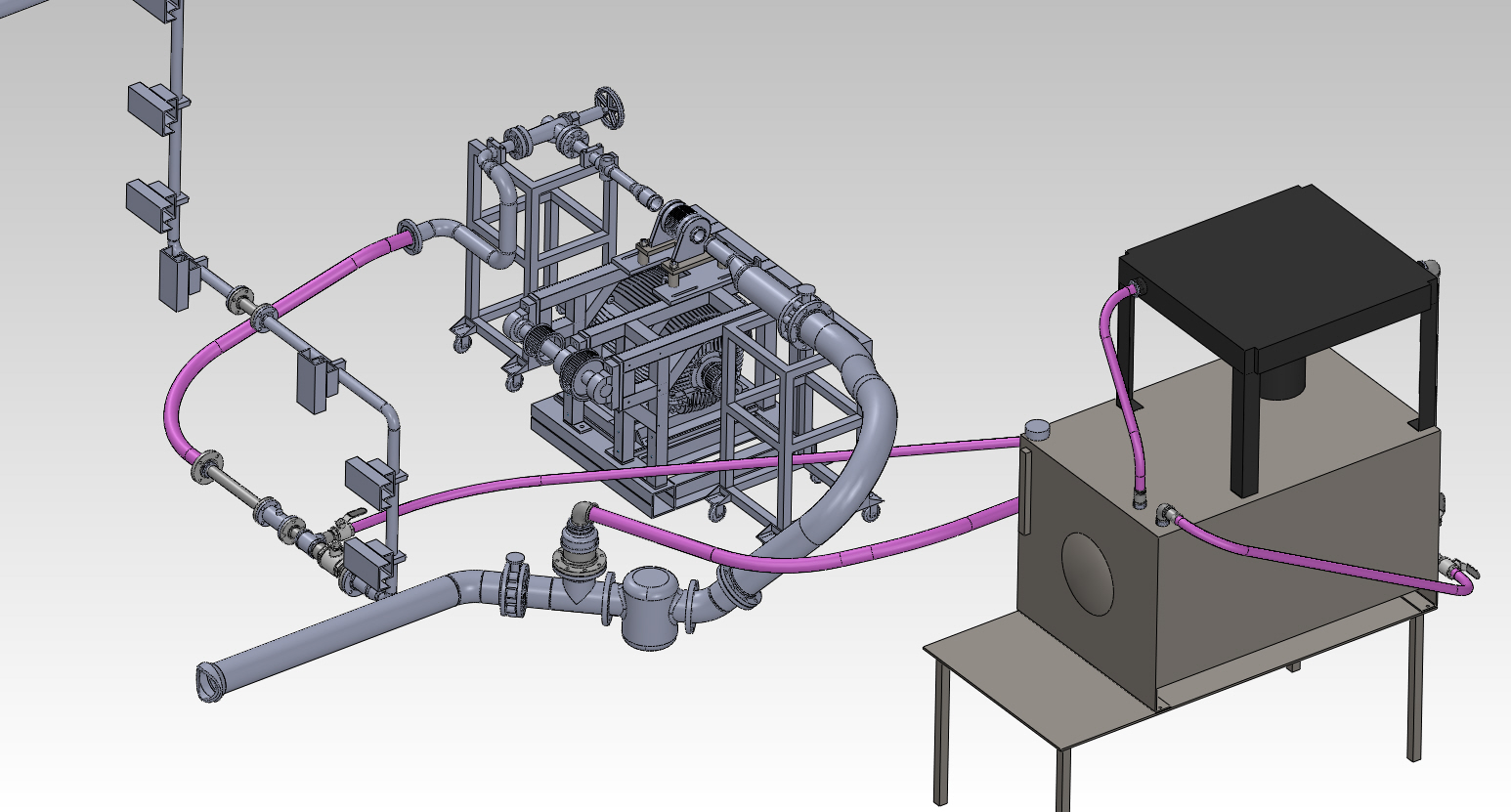Select the cylindrical duct under the black cover
Image resolution: width=1511 pixels, height=812 pixels.
click(1282, 378)
